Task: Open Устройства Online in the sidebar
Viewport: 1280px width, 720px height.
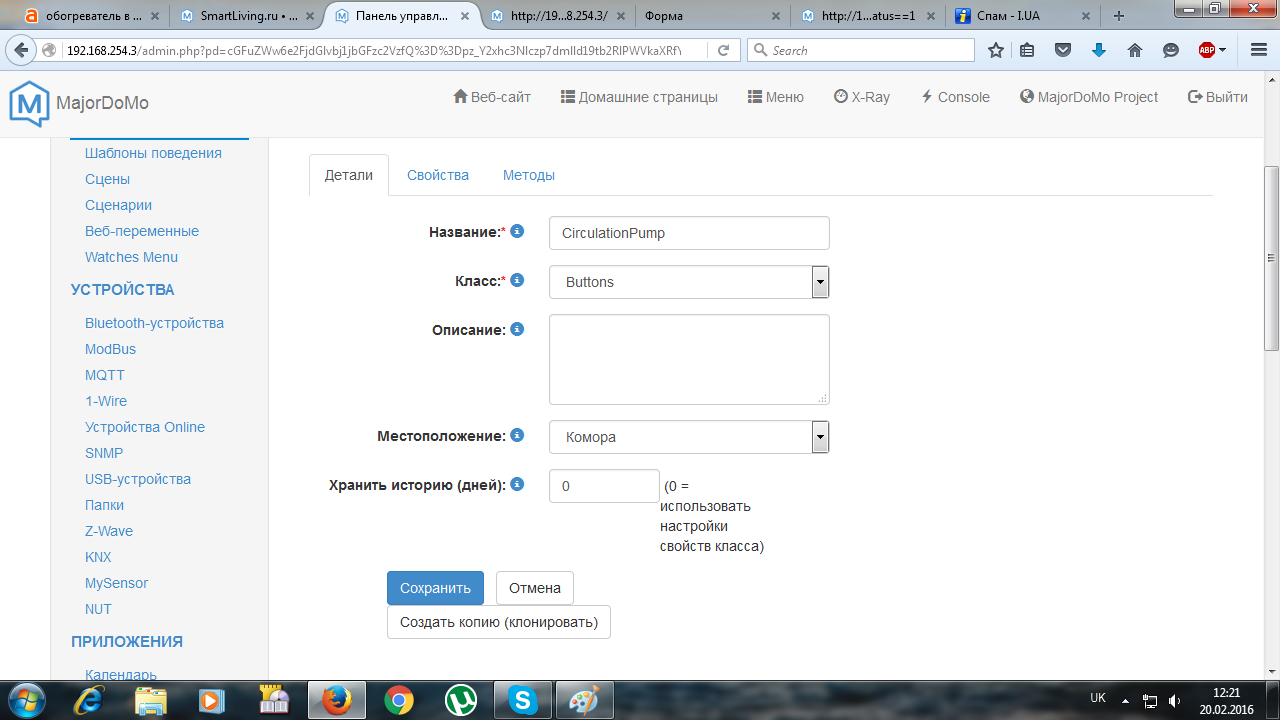Action: coord(145,427)
